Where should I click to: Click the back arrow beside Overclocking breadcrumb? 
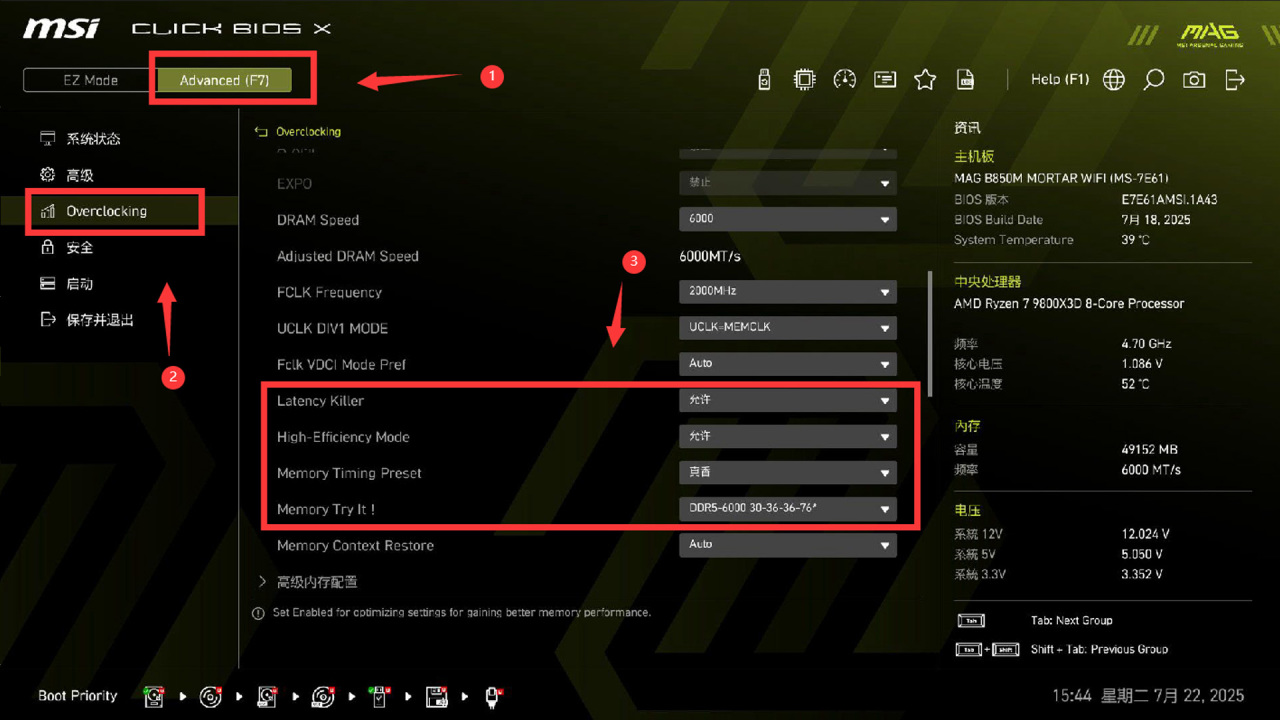tap(261, 131)
